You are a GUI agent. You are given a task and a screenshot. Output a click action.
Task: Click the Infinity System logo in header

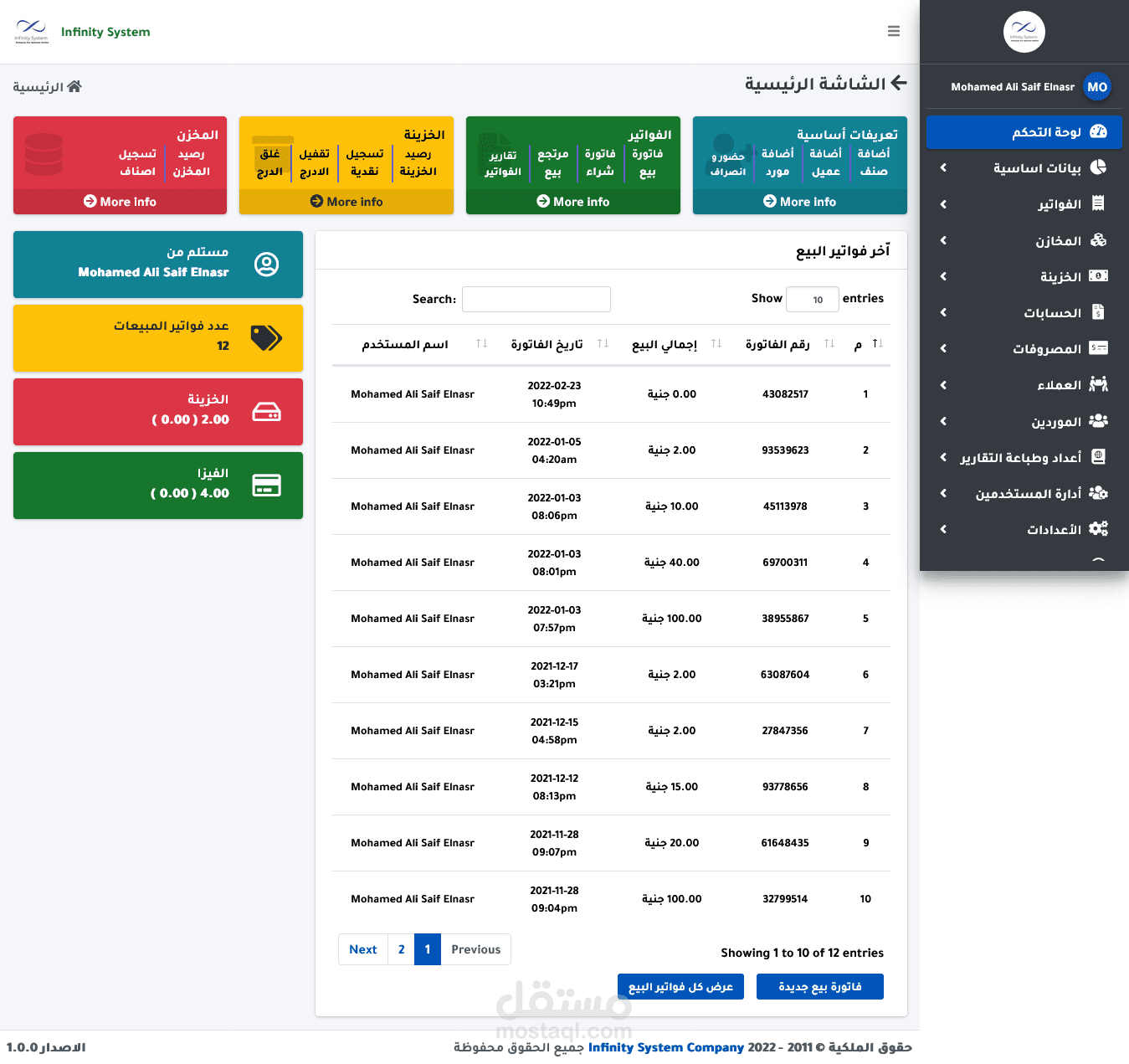pos(31,31)
